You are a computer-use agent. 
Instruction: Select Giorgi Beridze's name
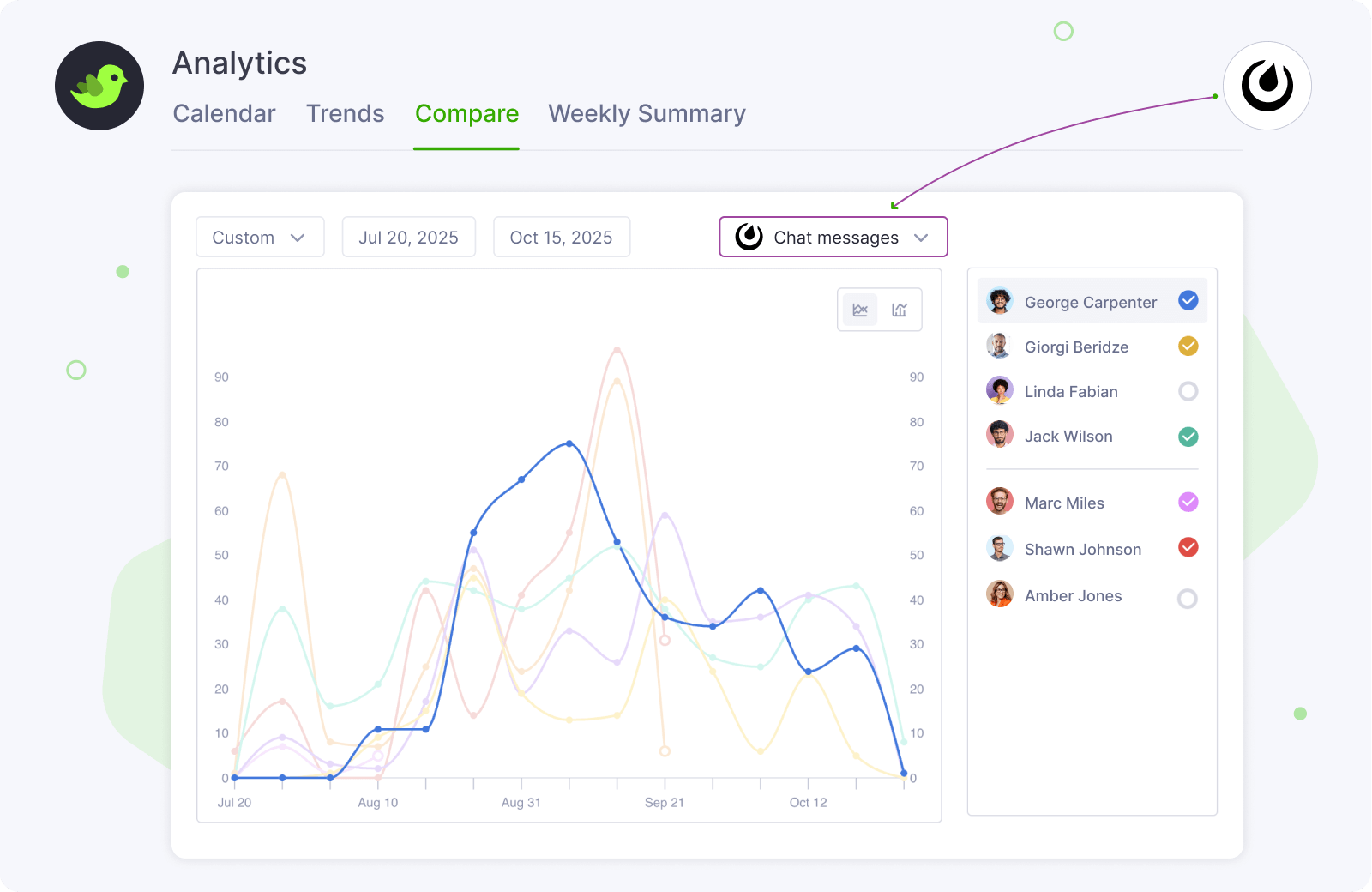coord(1076,347)
